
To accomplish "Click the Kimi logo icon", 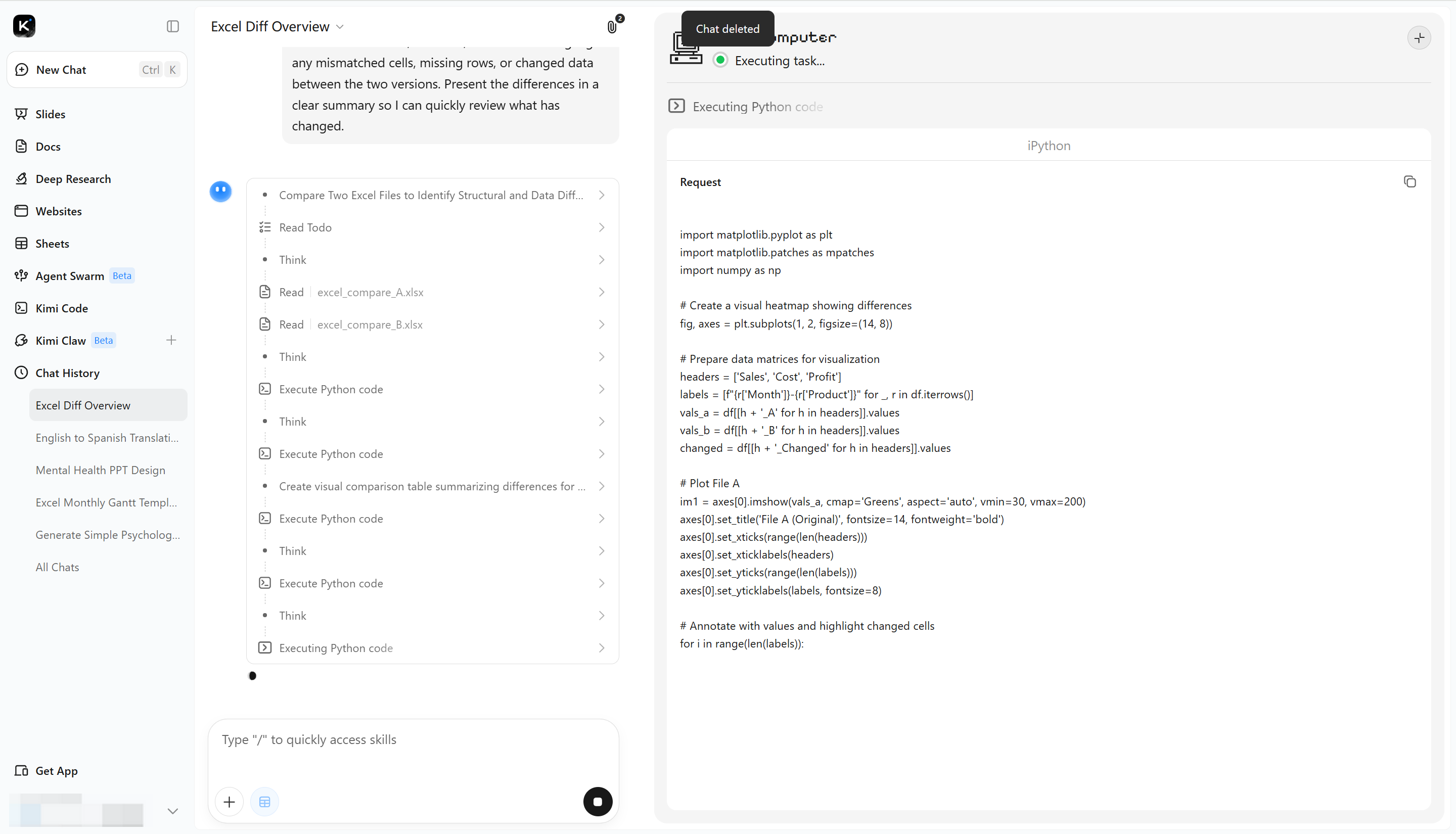I will click(x=24, y=26).
